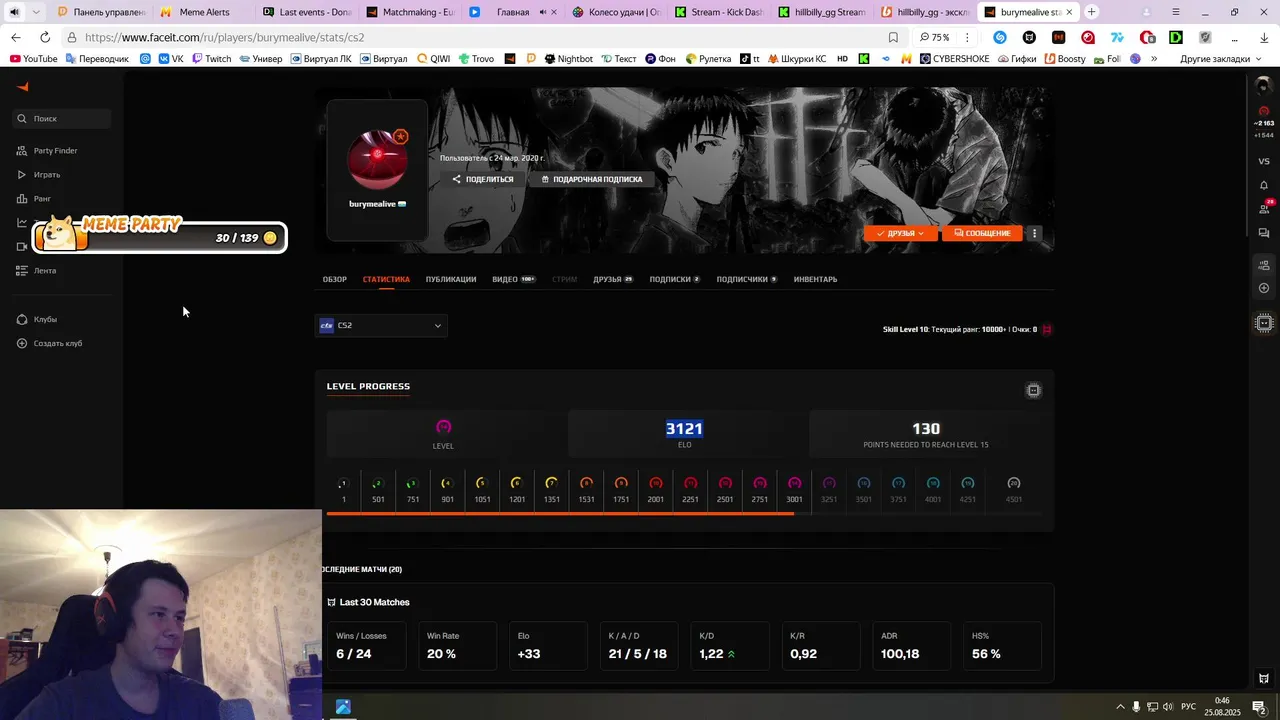Viewport: 1280px width, 720px height.
Task: Click Level Progress panel corner icon
Action: pos(1033,390)
